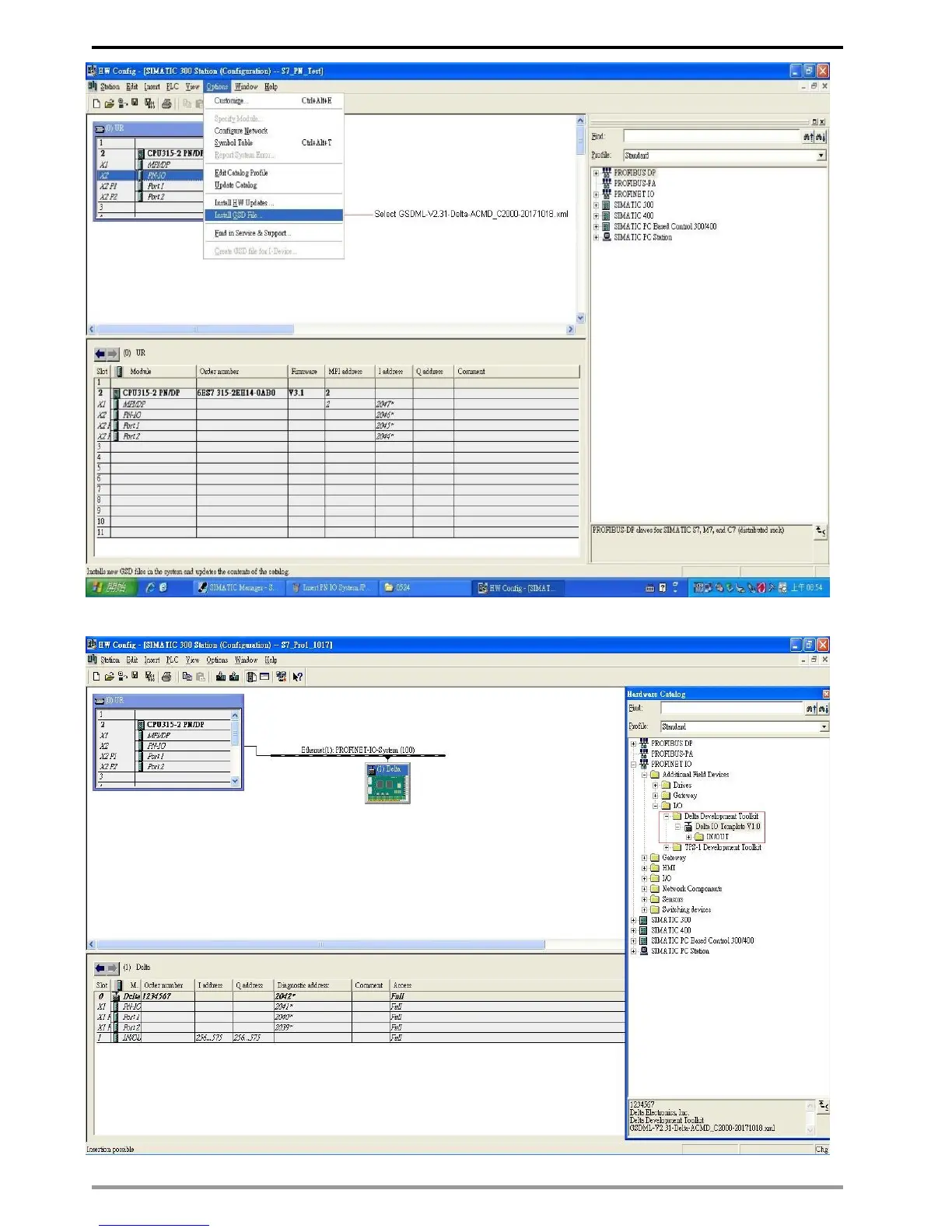
Task: Click Find input field in S7_PN_Test catalog
Action: pos(712,137)
